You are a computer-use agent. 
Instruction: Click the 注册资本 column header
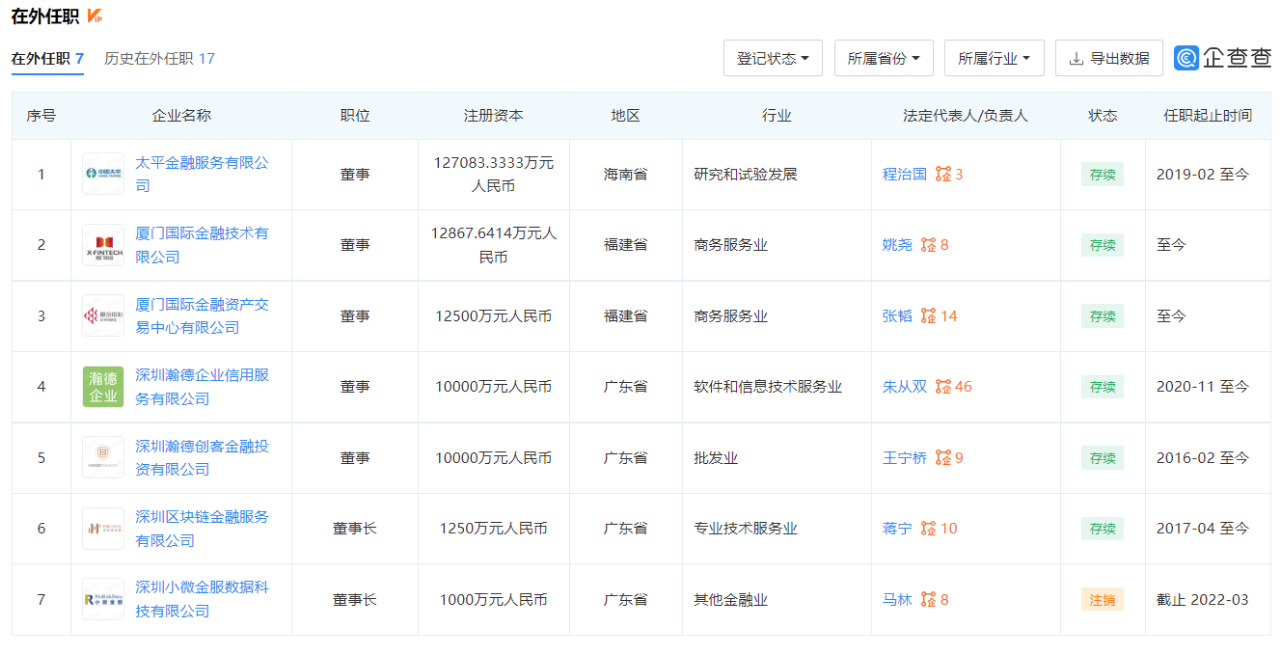[x=493, y=116]
